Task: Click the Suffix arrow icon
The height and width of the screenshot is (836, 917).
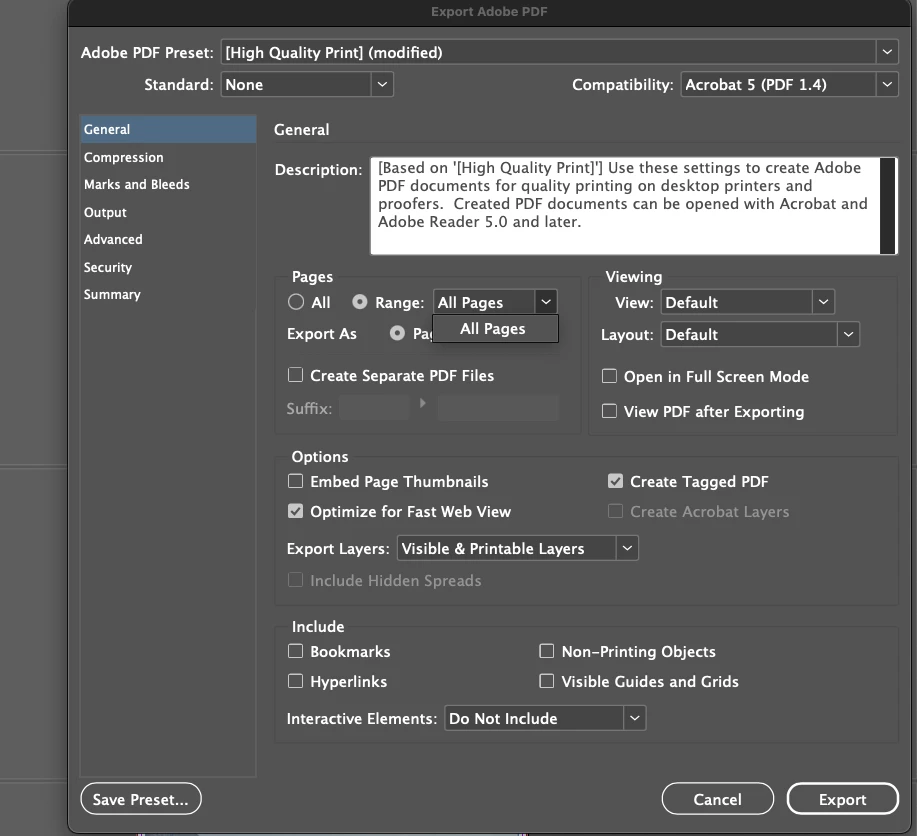Action: click(x=423, y=403)
